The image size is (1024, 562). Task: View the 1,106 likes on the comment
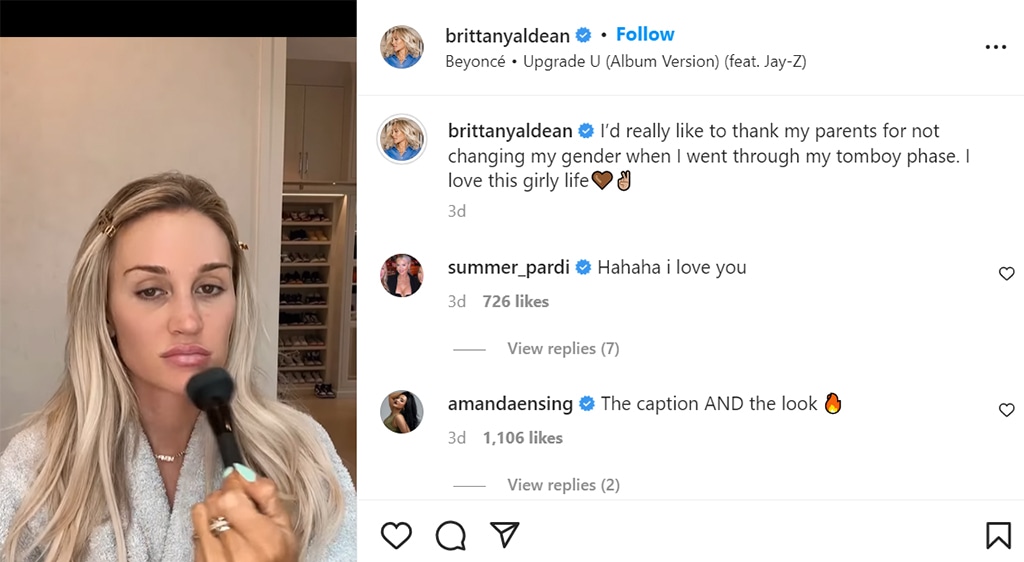click(x=522, y=438)
